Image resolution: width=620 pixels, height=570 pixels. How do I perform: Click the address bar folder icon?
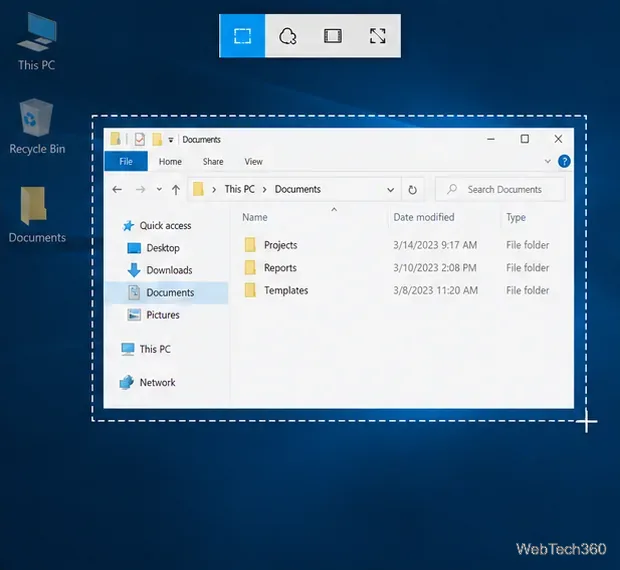[198, 189]
